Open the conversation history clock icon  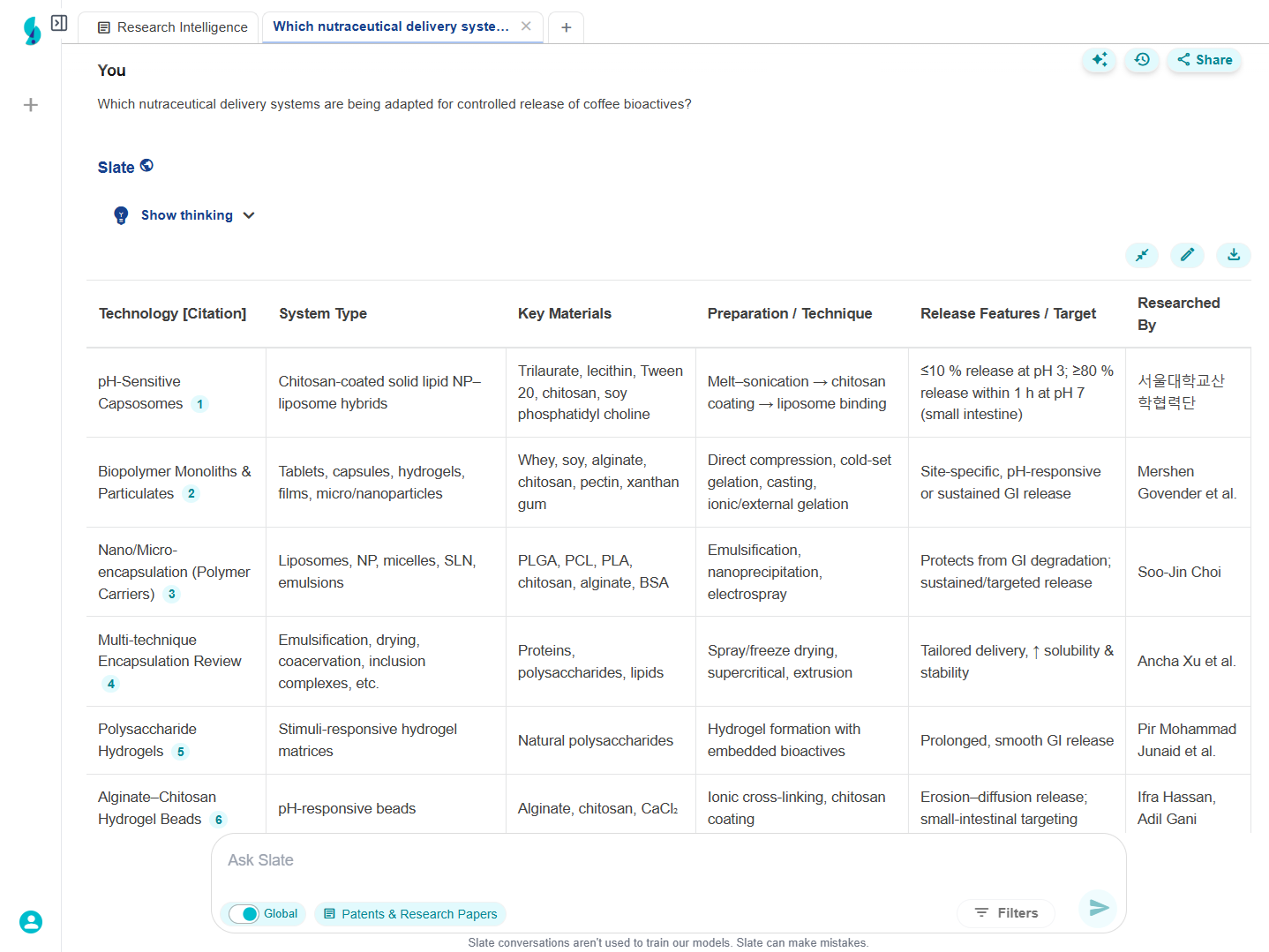tap(1142, 60)
